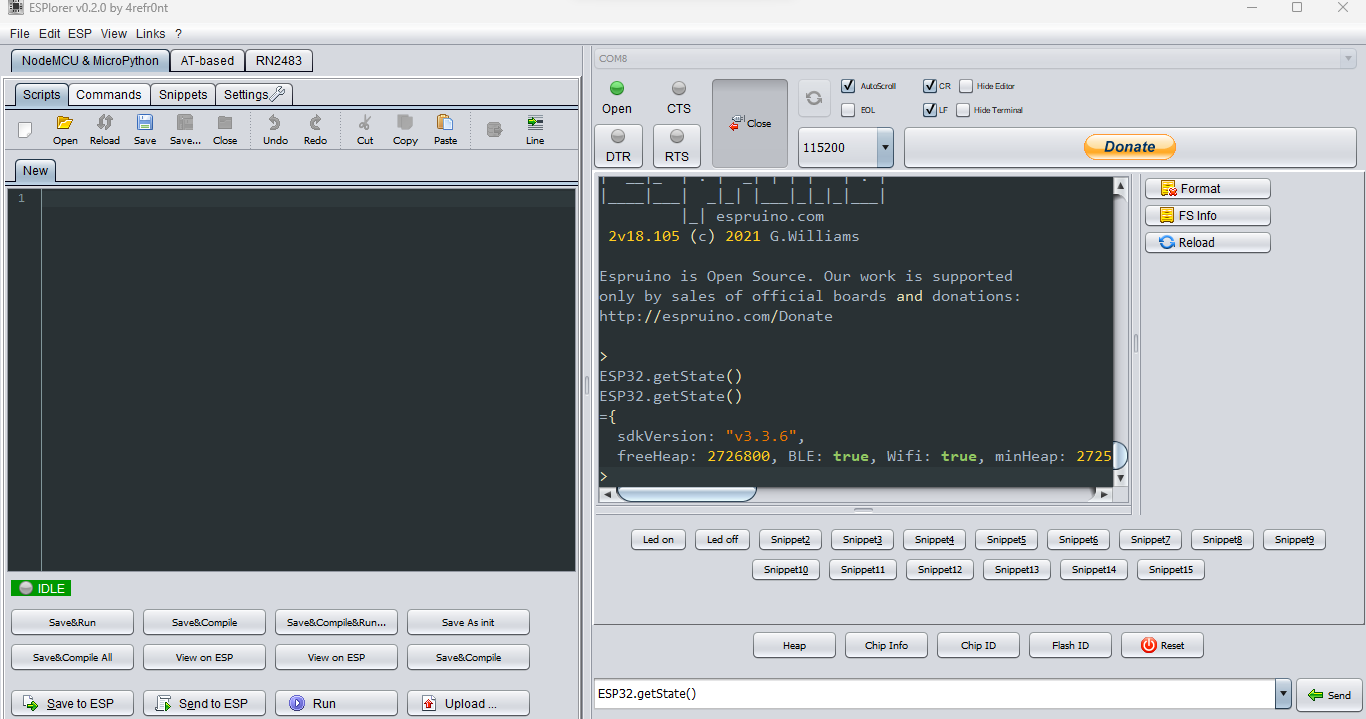
Task: Click the refresh COM ports icon
Action: pyautogui.click(x=814, y=97)
